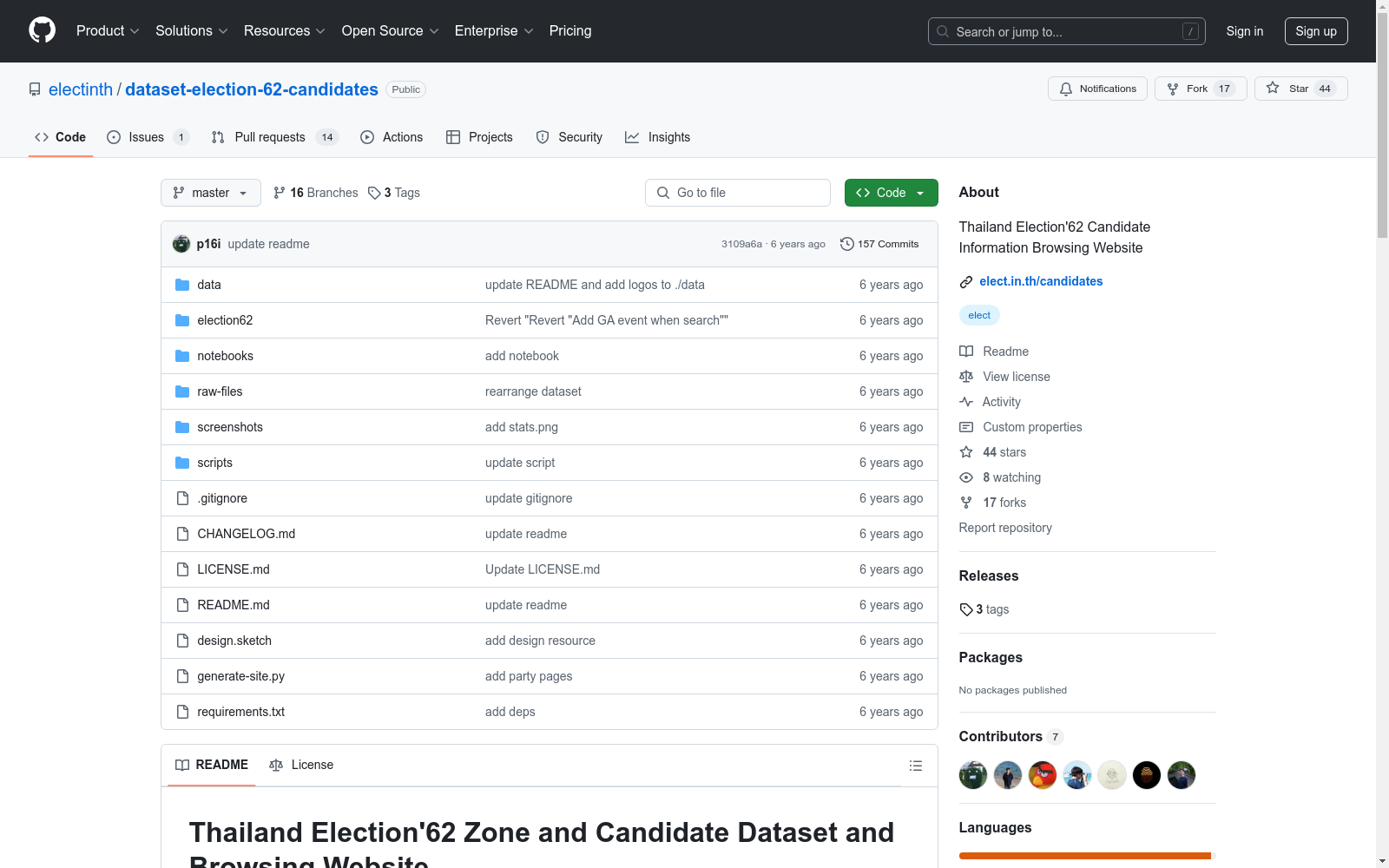
Task: Open the Pricing link
Action: (570, 31)
